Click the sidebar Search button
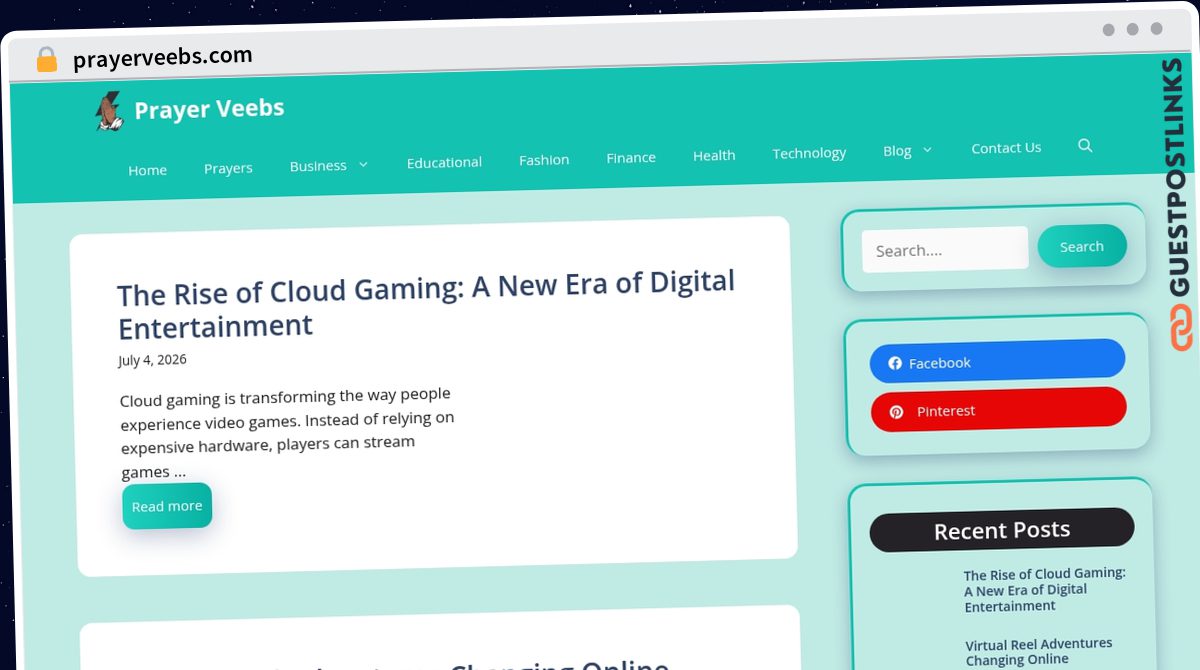Screen dimensions: 1200x670 [x=1082, y=246]
